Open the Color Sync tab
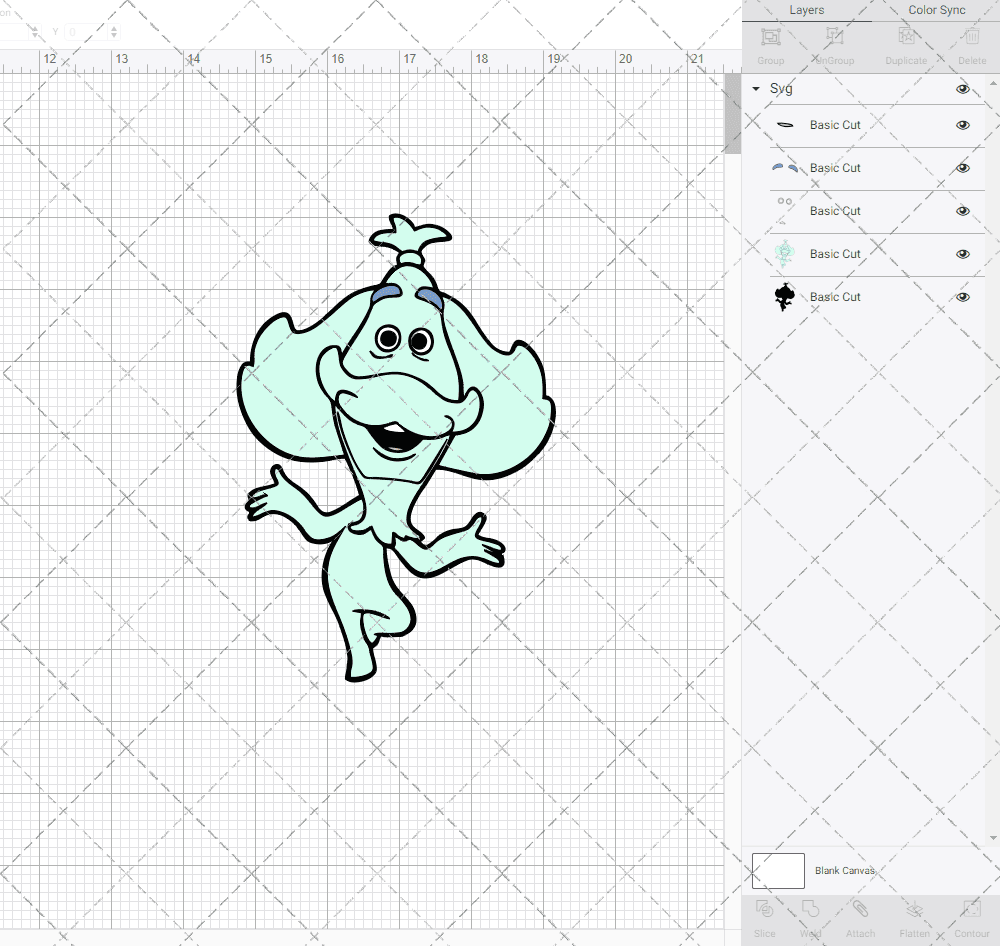 tap(937, 10)
